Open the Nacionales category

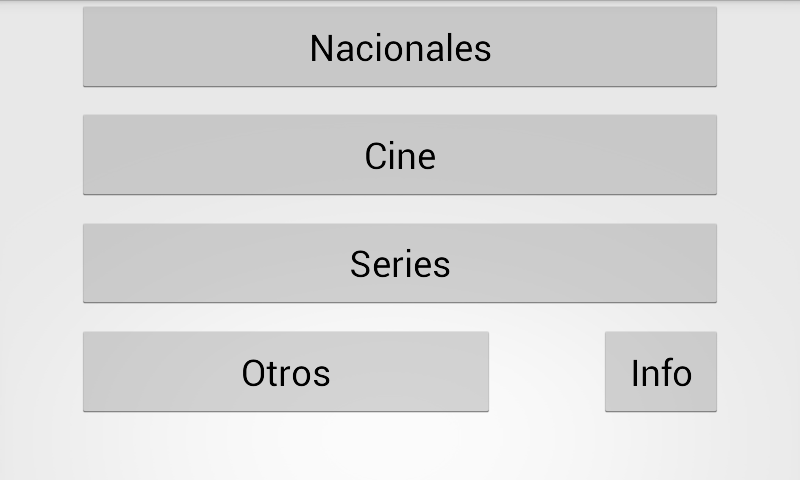tap(400, 47)
